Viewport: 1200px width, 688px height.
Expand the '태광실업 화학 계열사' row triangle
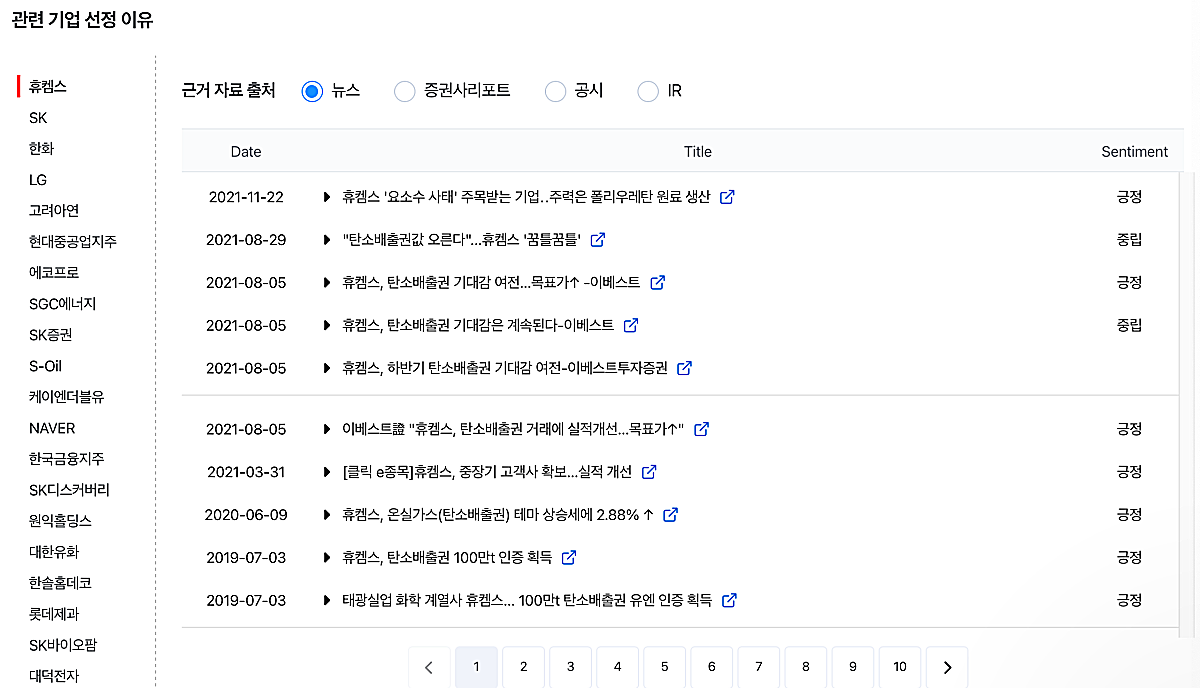coord(326,600)
